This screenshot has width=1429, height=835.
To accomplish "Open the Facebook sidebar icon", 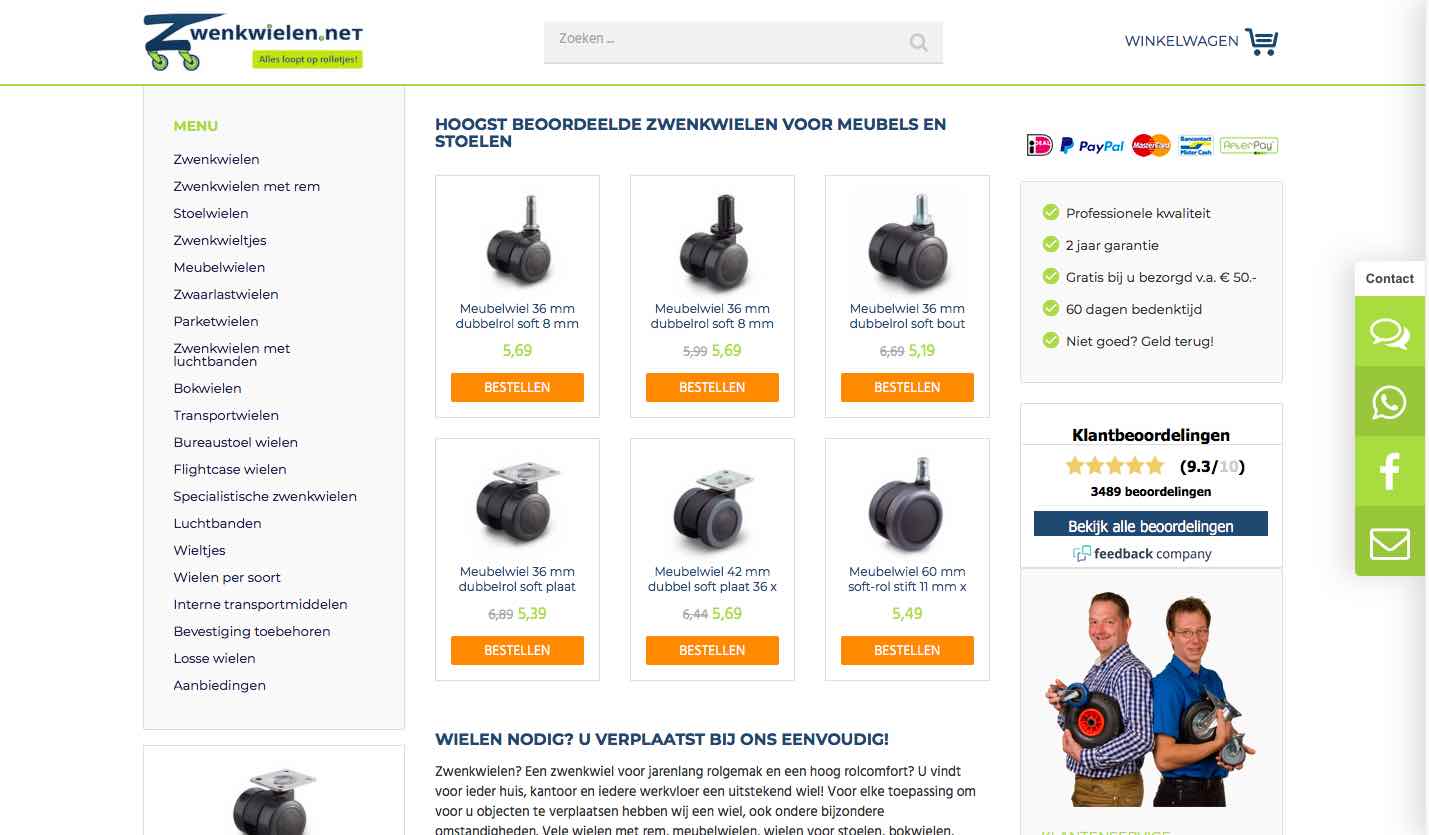I will [1390, 471].
